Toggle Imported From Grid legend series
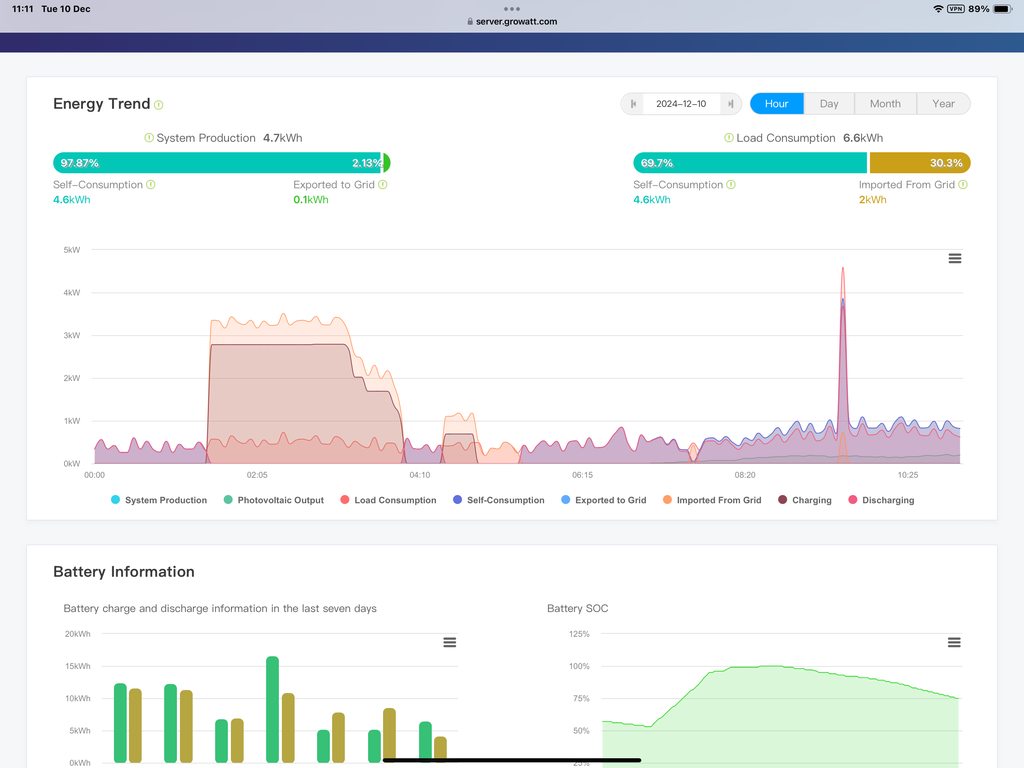The image size is (1024, 768). pyautogui.click(x=712, y=500)
